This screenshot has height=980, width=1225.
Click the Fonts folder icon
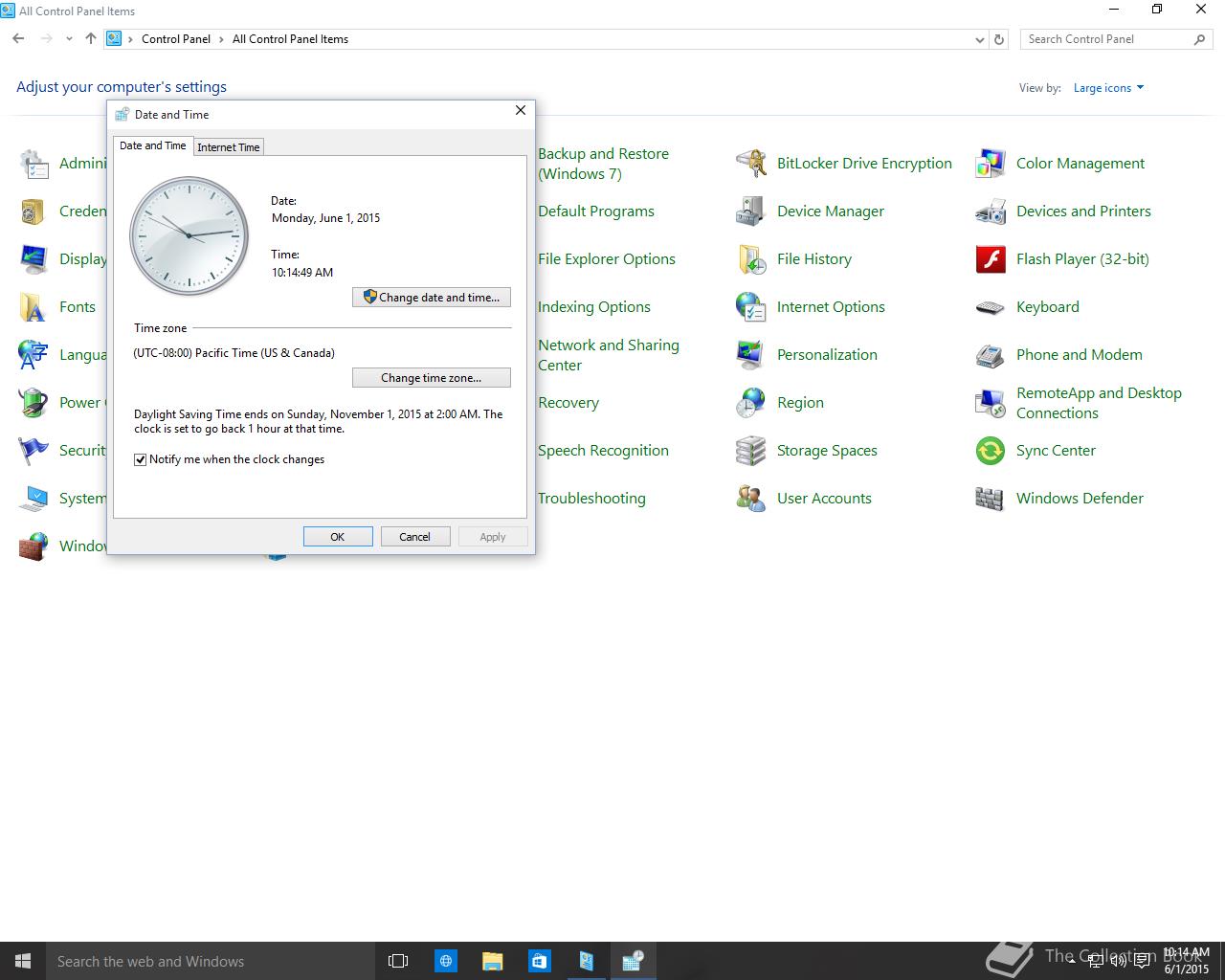33,307
